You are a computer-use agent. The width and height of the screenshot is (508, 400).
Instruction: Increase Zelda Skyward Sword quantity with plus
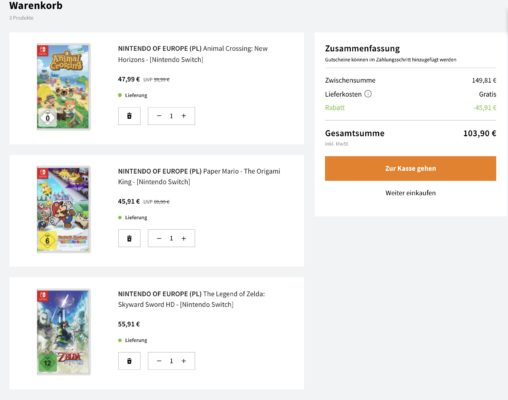tap(184, 361)
